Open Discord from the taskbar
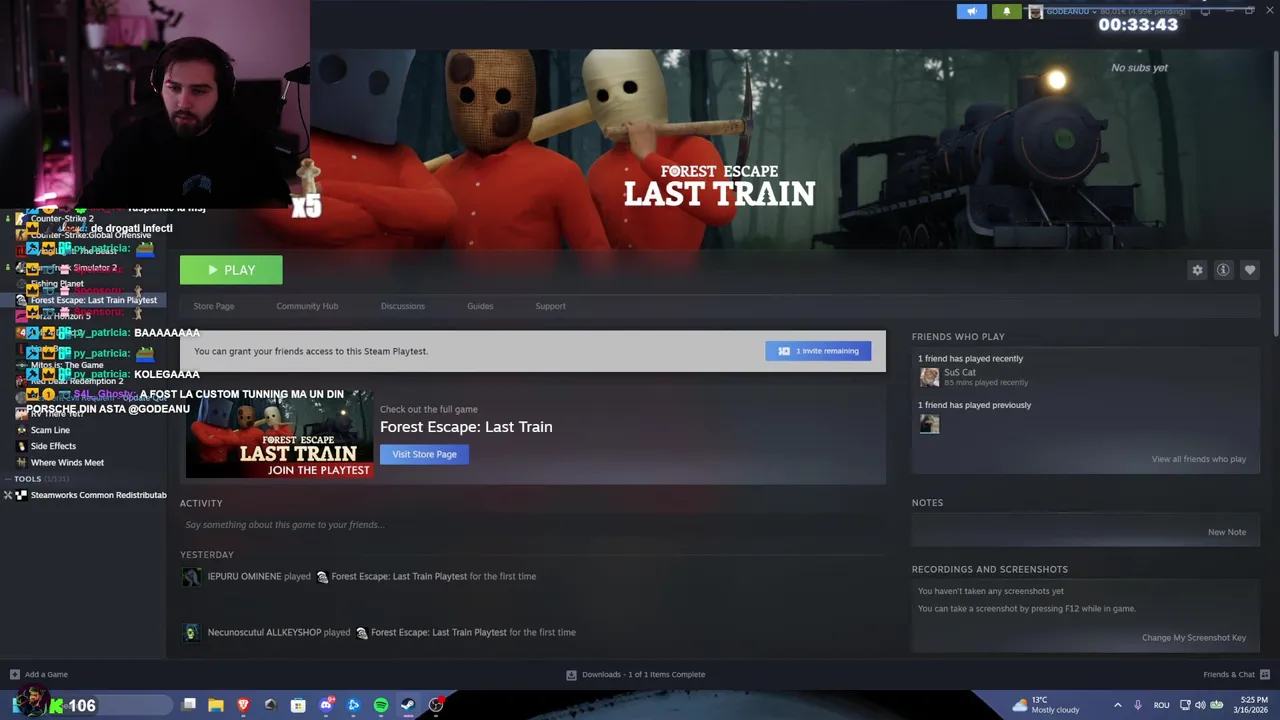The width and height of the screenshot is (1280, 720). tap(326, 705)
